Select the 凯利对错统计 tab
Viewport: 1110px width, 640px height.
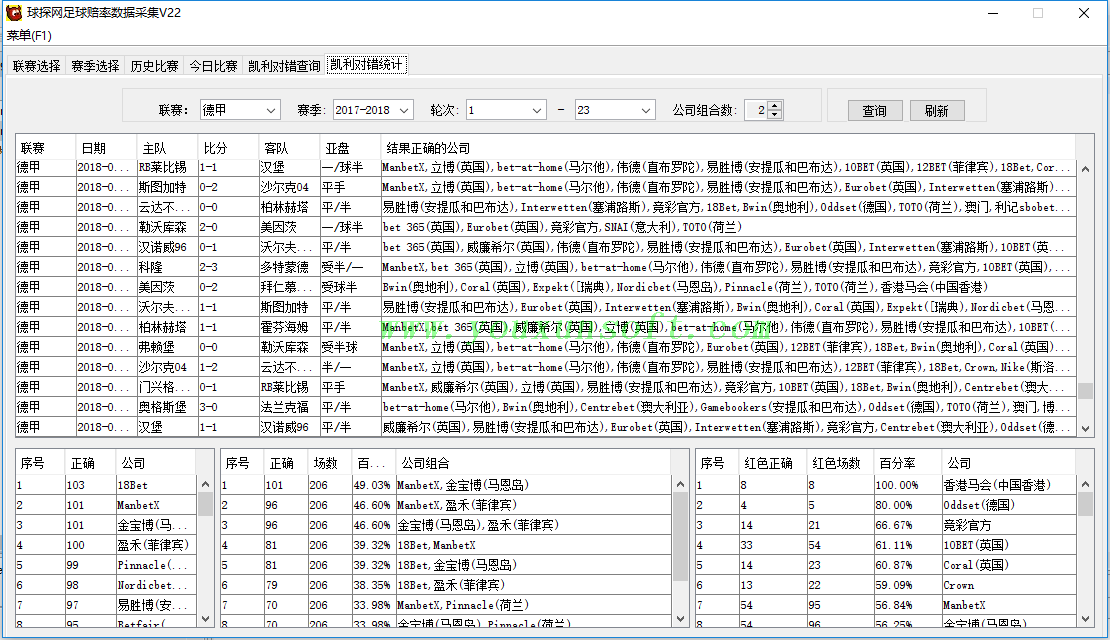click(x=366, y=64)
